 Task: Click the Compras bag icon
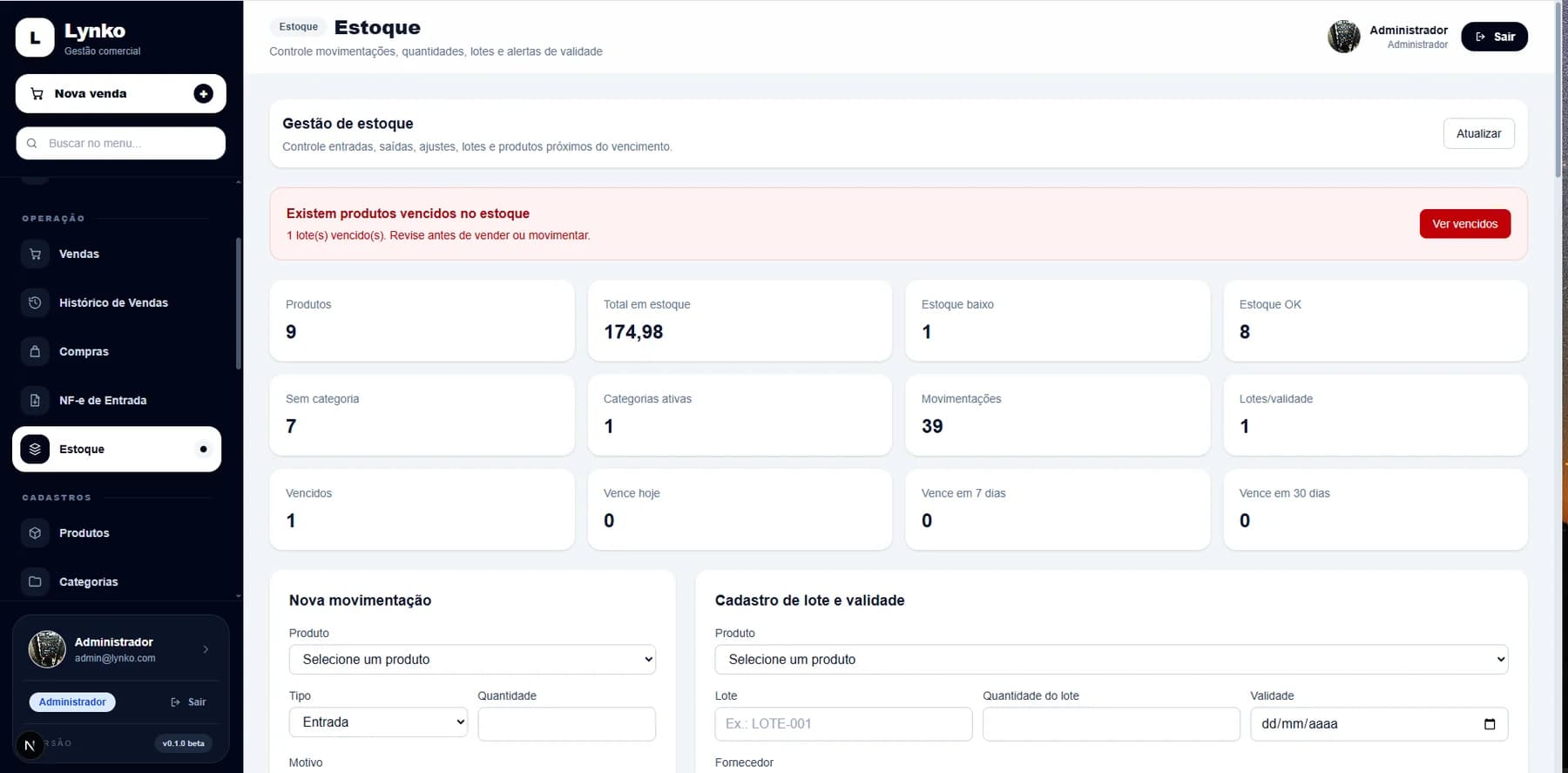(35, 351)
